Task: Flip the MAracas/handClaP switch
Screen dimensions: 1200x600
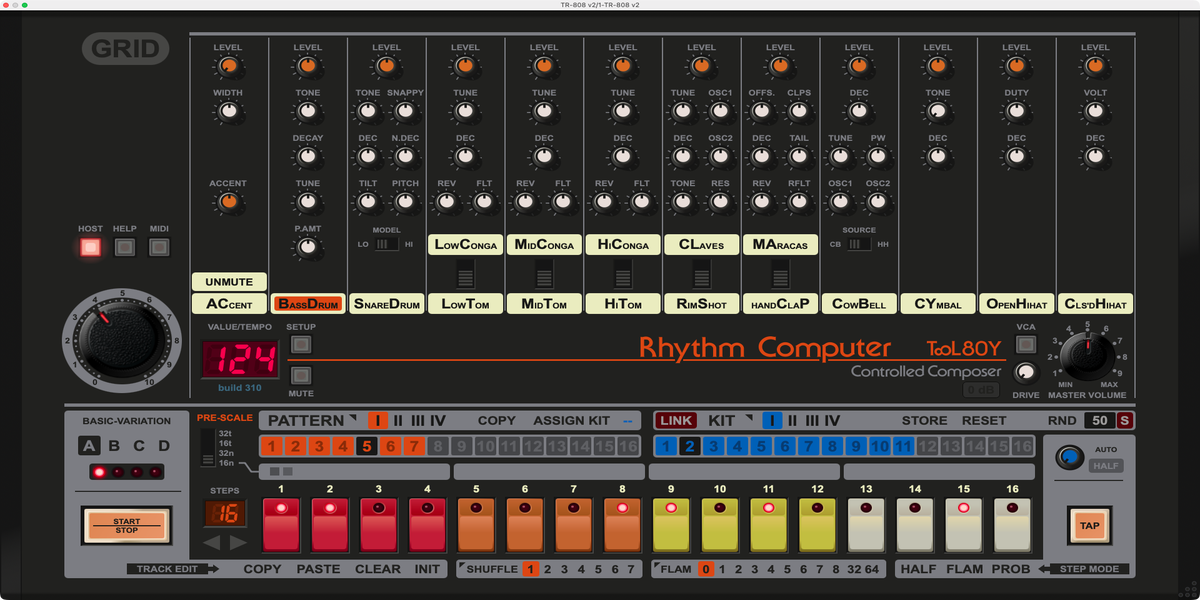Action: coord(780,274)
